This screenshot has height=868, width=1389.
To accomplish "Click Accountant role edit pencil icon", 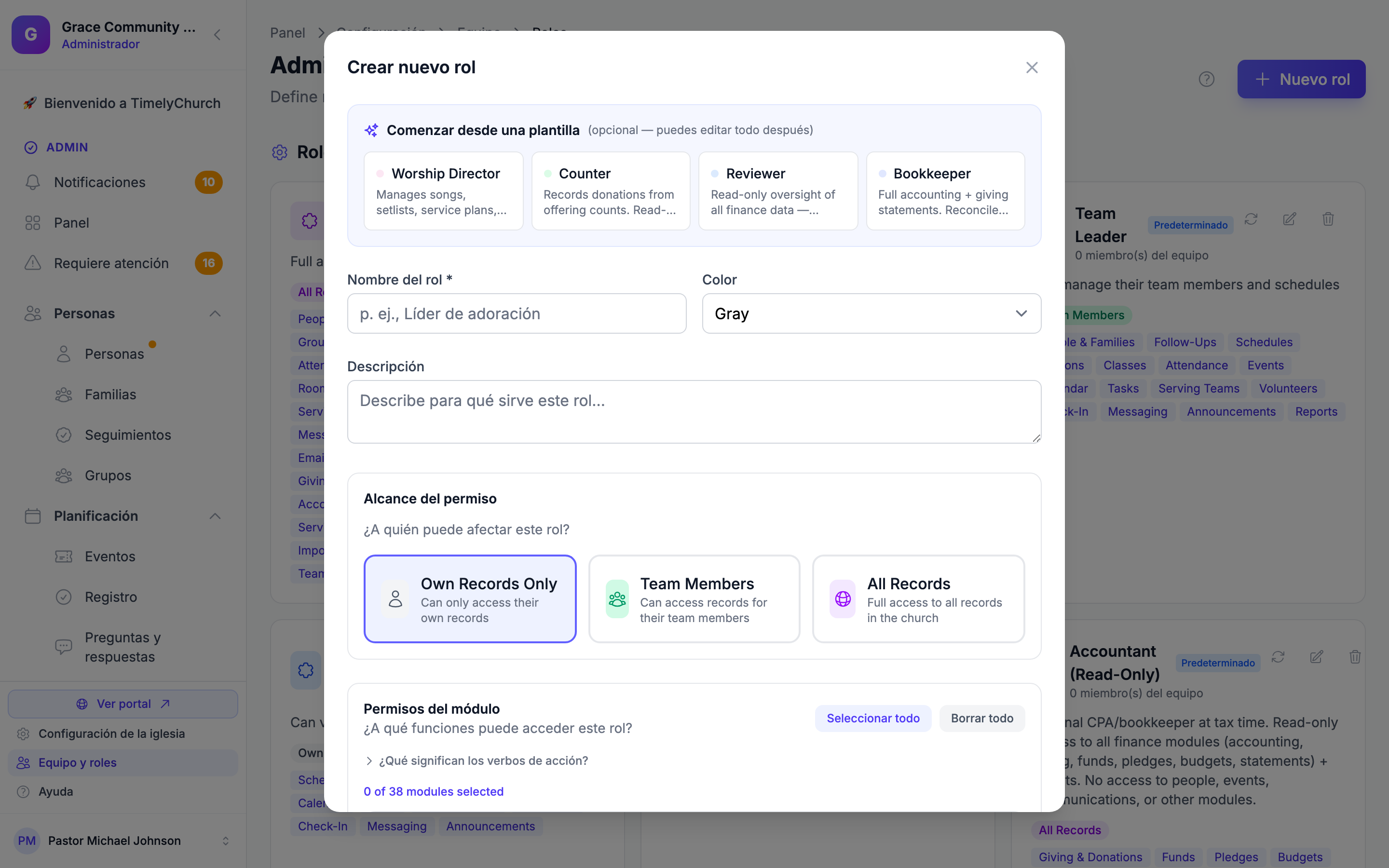I will pos(1316,657).
